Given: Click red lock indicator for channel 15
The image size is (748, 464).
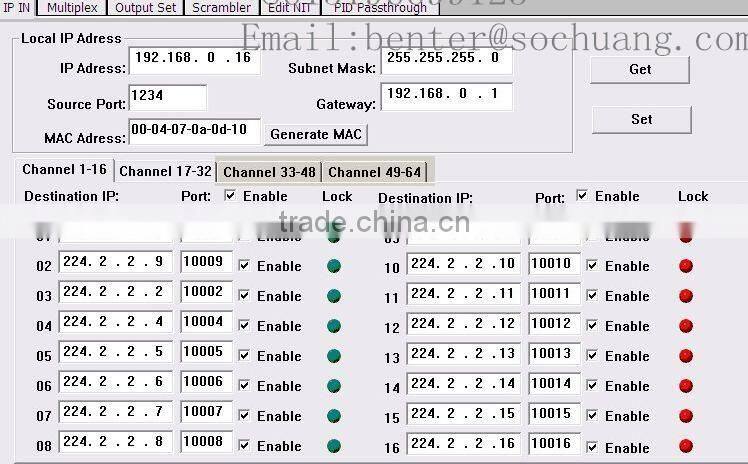Looking at the screenshot, I should [x=686, y=416].
